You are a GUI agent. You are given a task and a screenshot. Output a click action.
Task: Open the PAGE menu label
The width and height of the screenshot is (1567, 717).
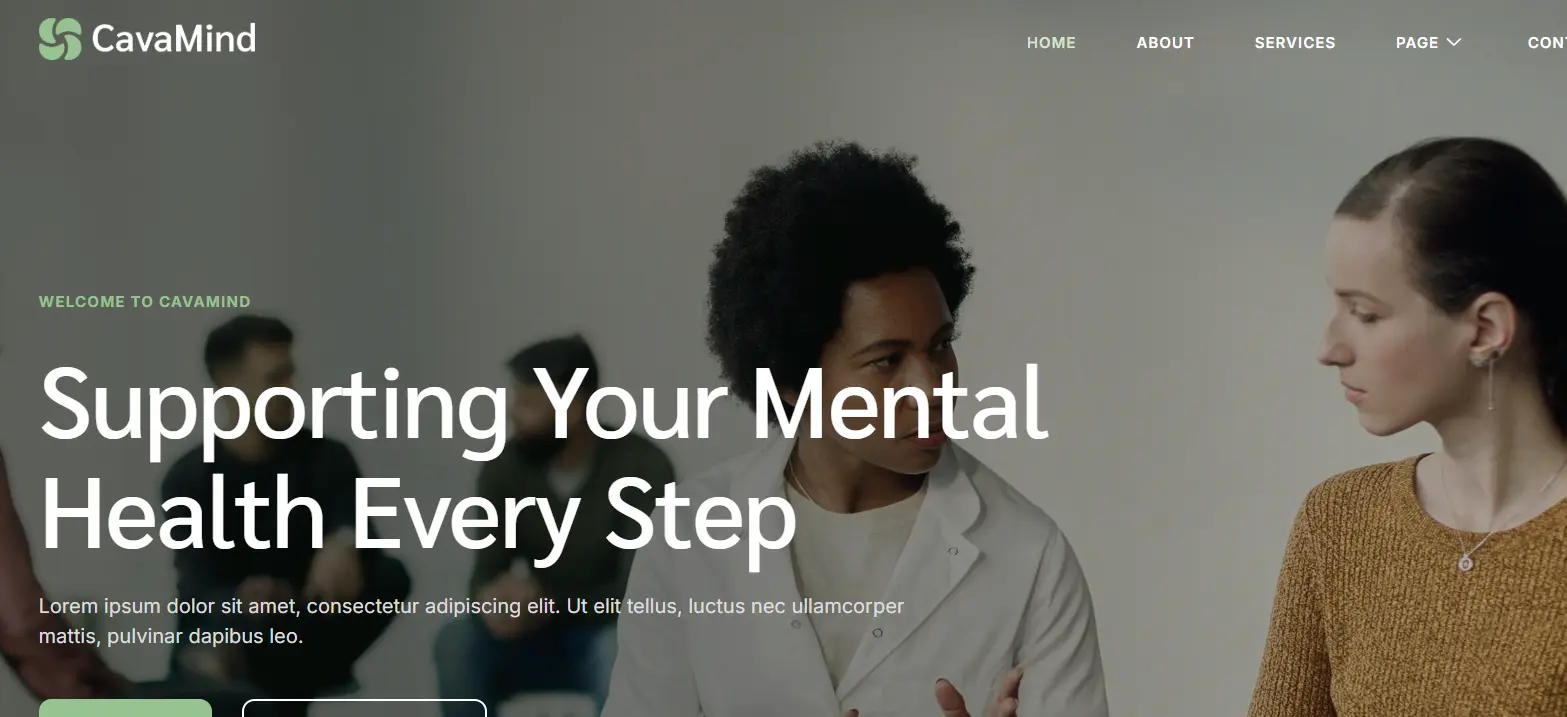point(1417,43)
